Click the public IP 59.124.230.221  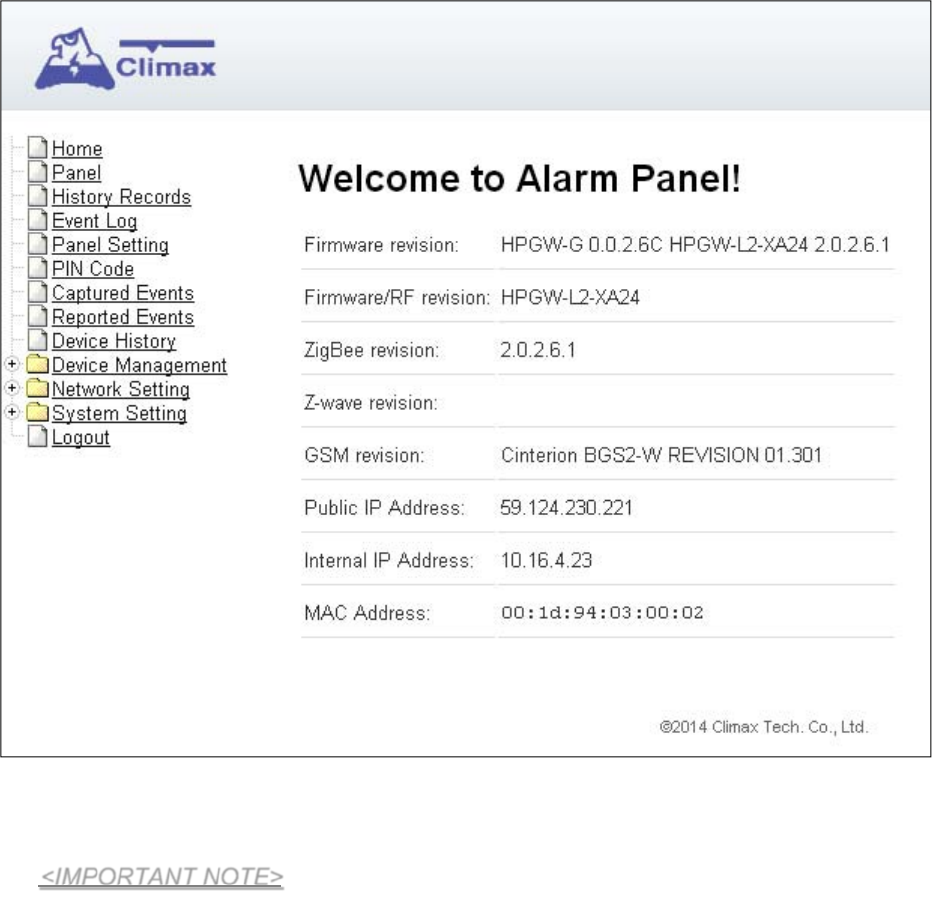[x=566, y=508]
